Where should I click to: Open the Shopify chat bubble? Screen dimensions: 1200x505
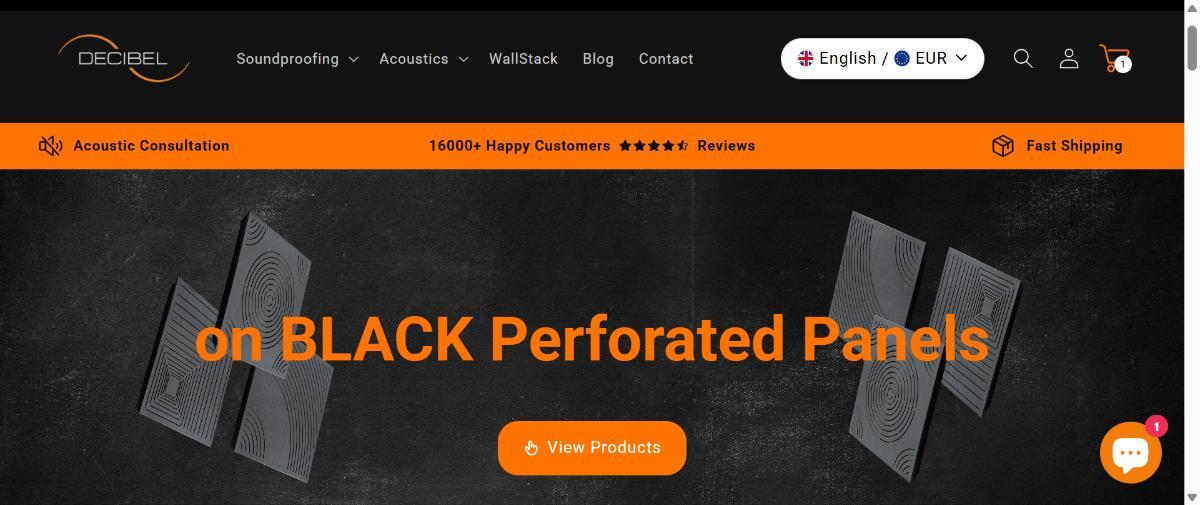[x=1131, y=452]
